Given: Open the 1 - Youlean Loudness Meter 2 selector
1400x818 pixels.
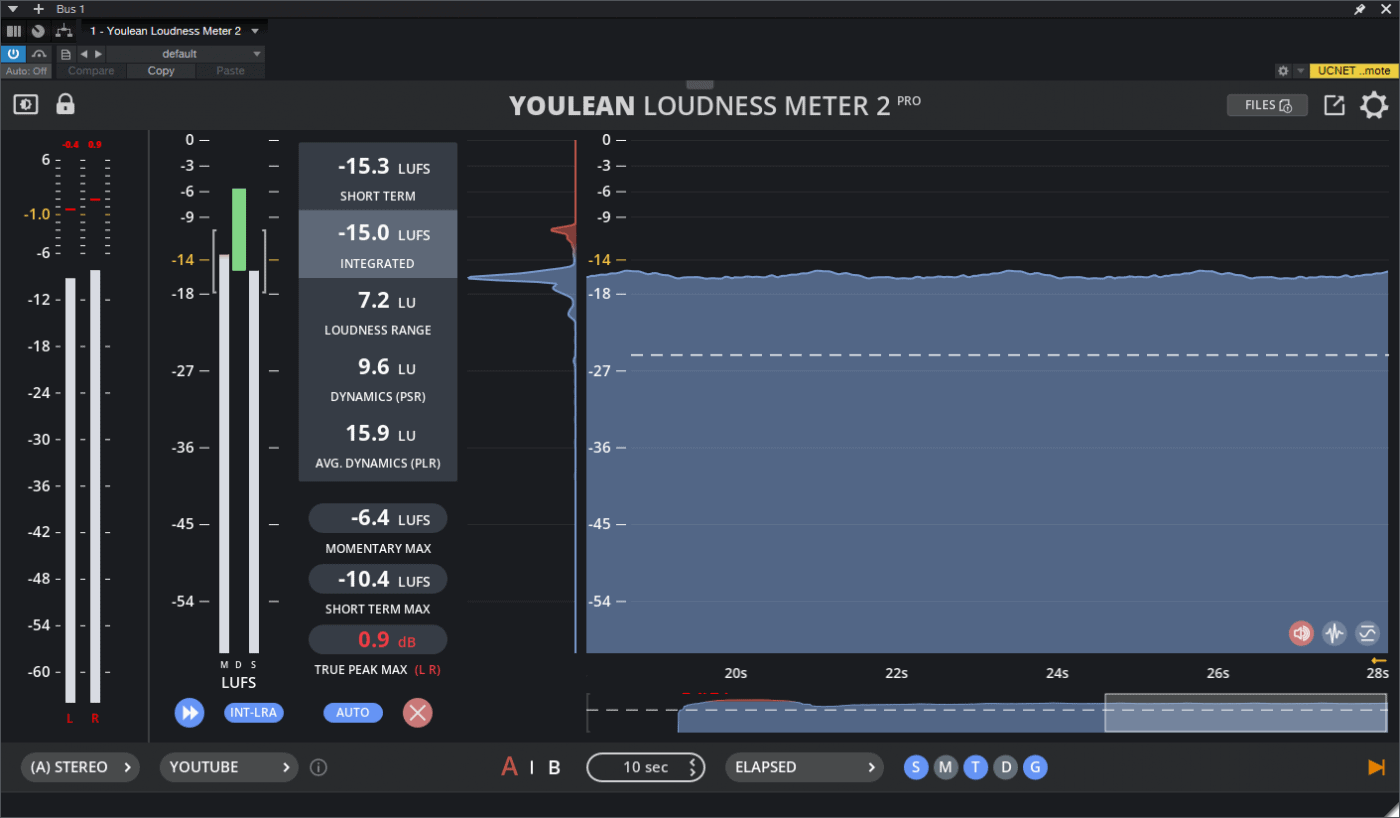Looking at the screenshot, I should coord(175,31).
